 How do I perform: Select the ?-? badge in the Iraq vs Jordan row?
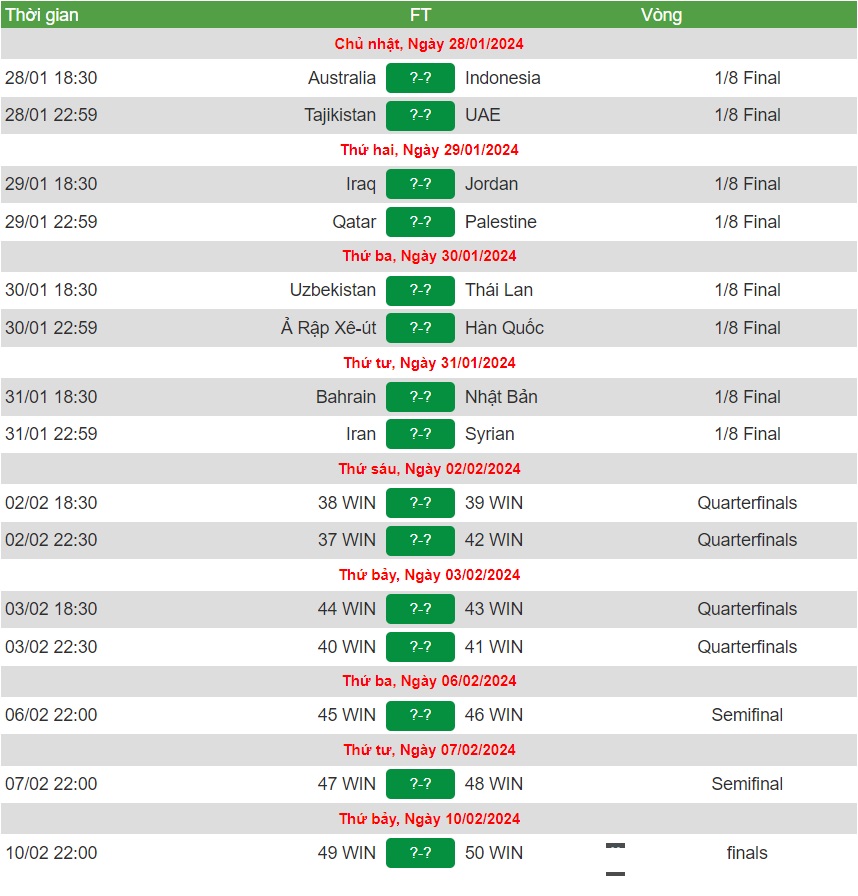coord(420,184)
